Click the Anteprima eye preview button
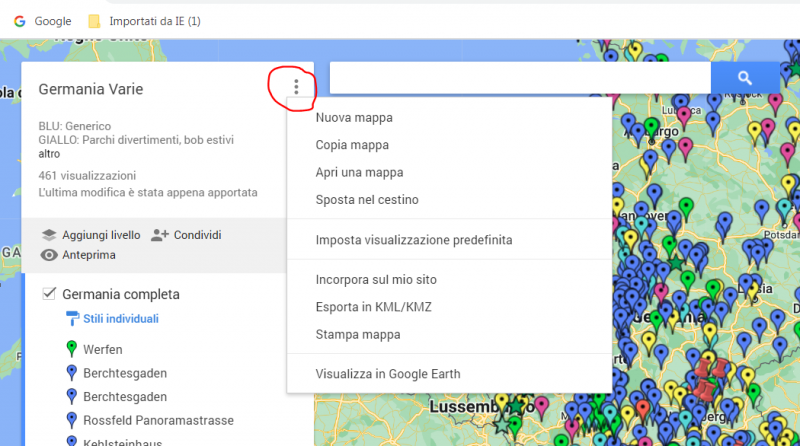Viewport: 800px width, 446px height. click(78, 255)
